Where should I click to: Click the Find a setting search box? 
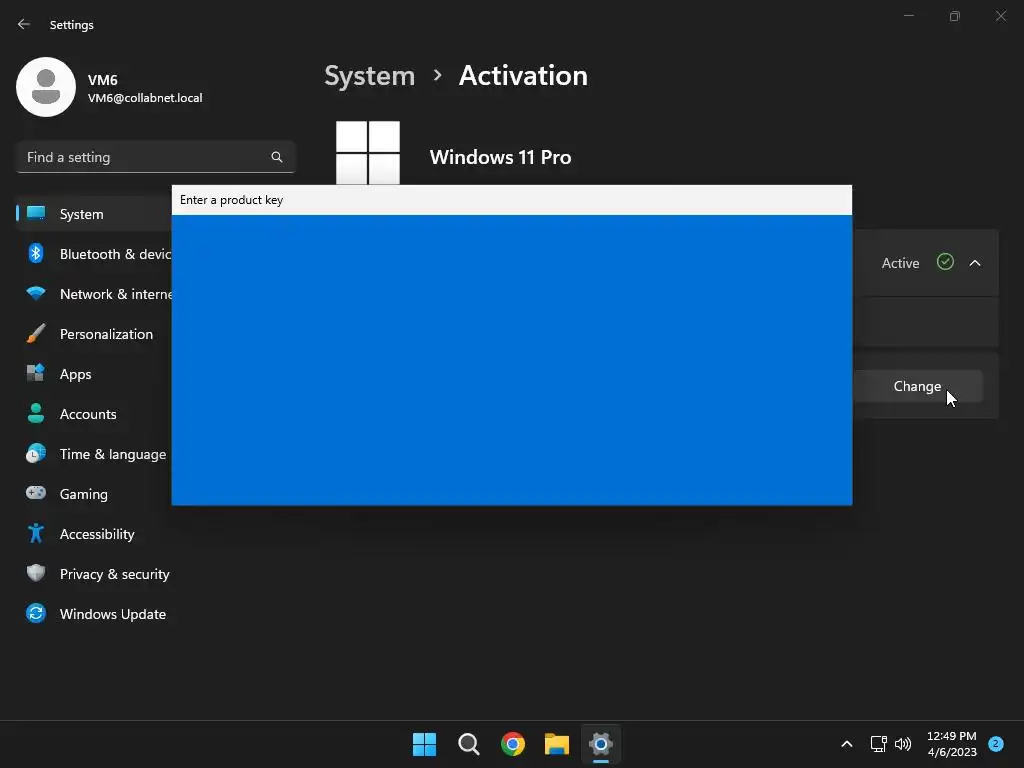[155, 157]
